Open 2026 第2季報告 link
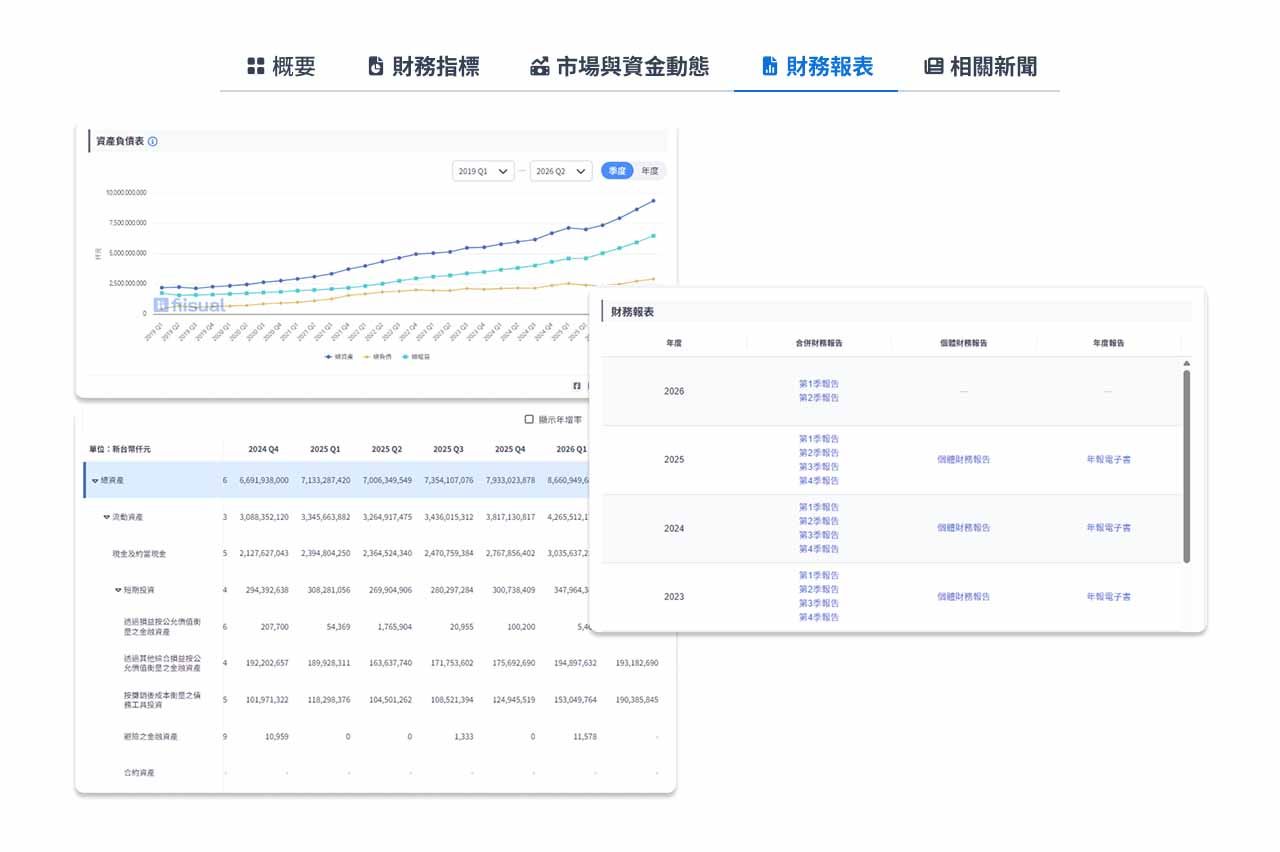This screenshot has width=1280, height=852. tap(819, 398)
